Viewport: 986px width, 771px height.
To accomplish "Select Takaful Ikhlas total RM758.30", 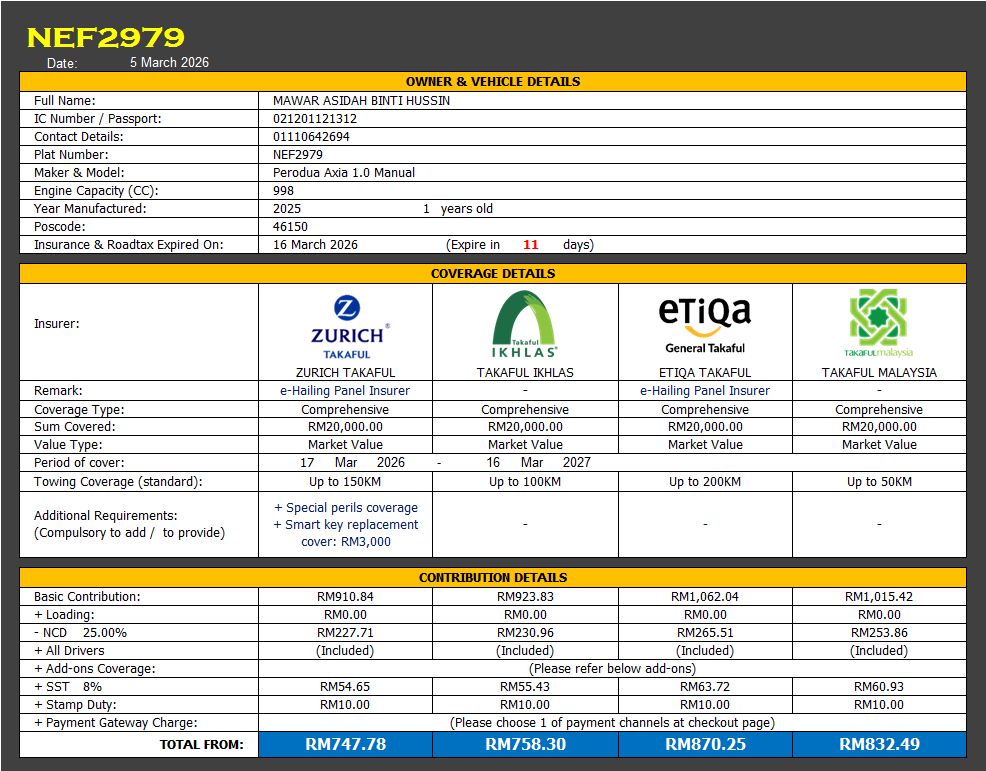I will tap(525, 744).
